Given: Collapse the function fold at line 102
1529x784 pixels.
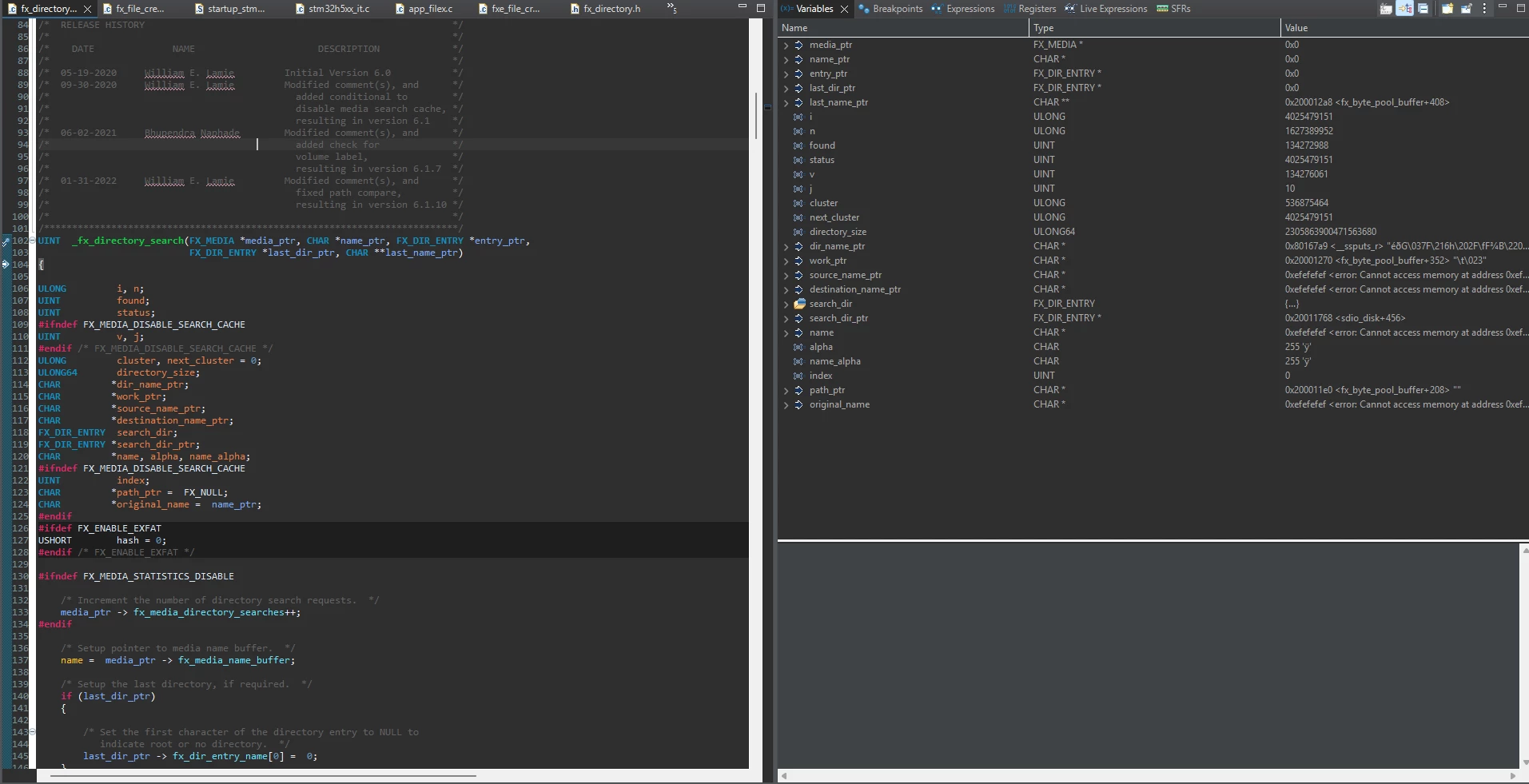Looking at the screenshot, I should tap(32, 241).
